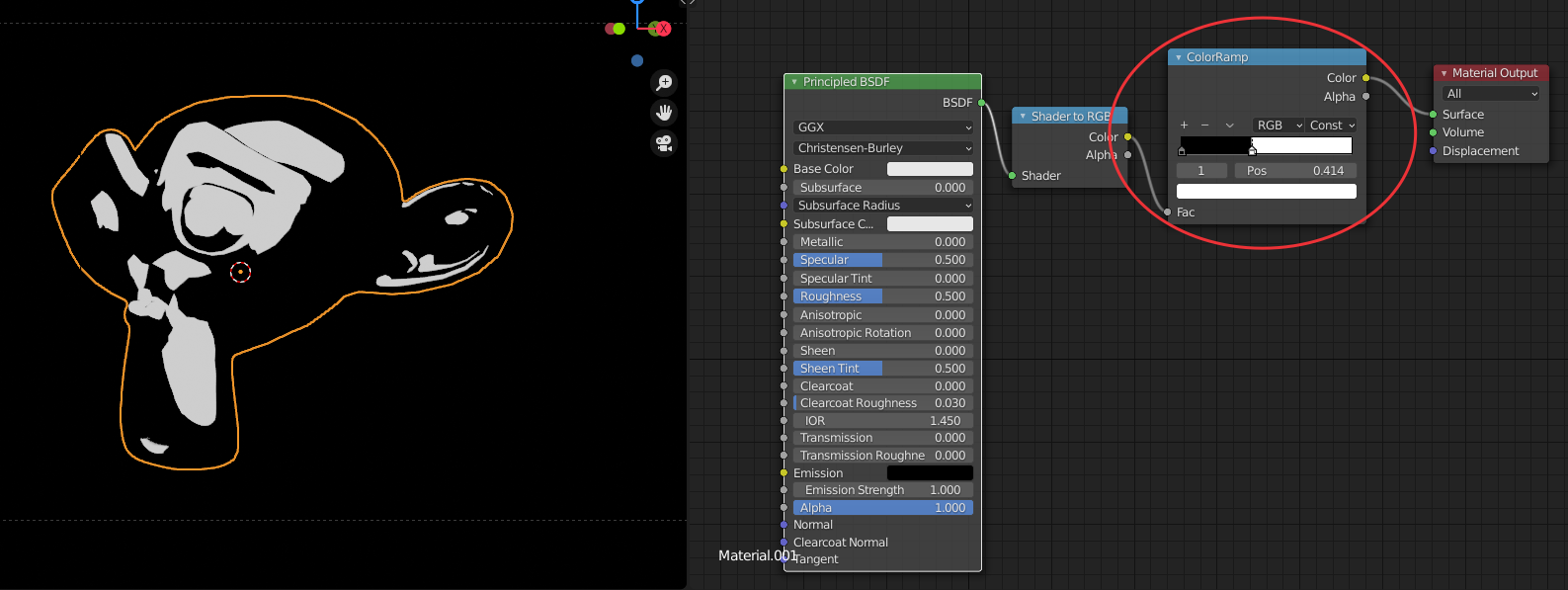Collapse the Principled BSDF node
Viewport: 1568px width, 590px height.
794,82
